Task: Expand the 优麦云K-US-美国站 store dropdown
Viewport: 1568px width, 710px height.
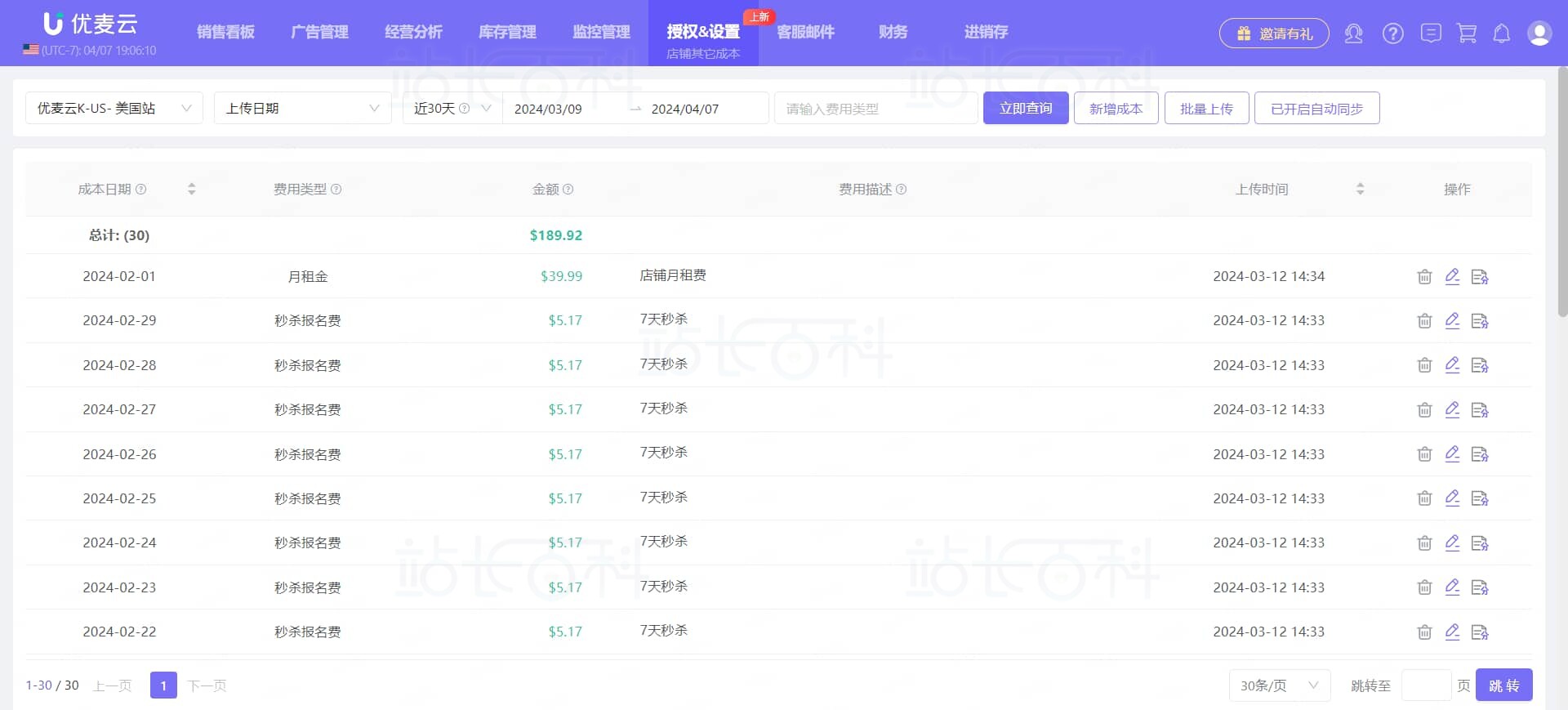Action: pos(114,109)
